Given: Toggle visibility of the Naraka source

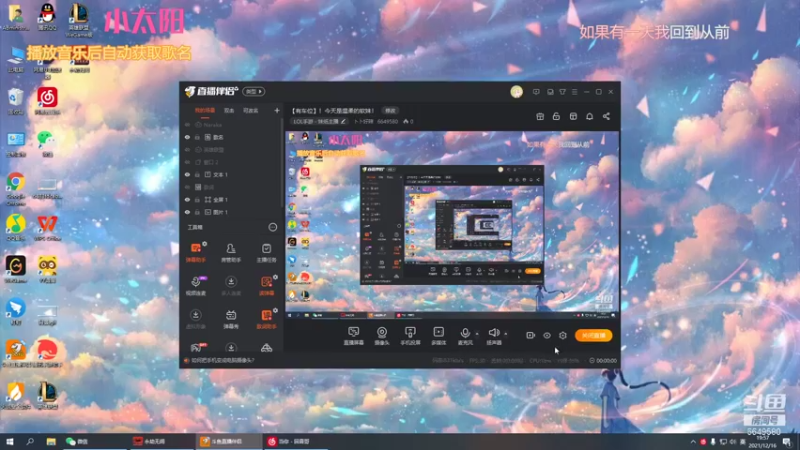Looking at the screenshot, I should pyautogui.click(x=187, y=125).
